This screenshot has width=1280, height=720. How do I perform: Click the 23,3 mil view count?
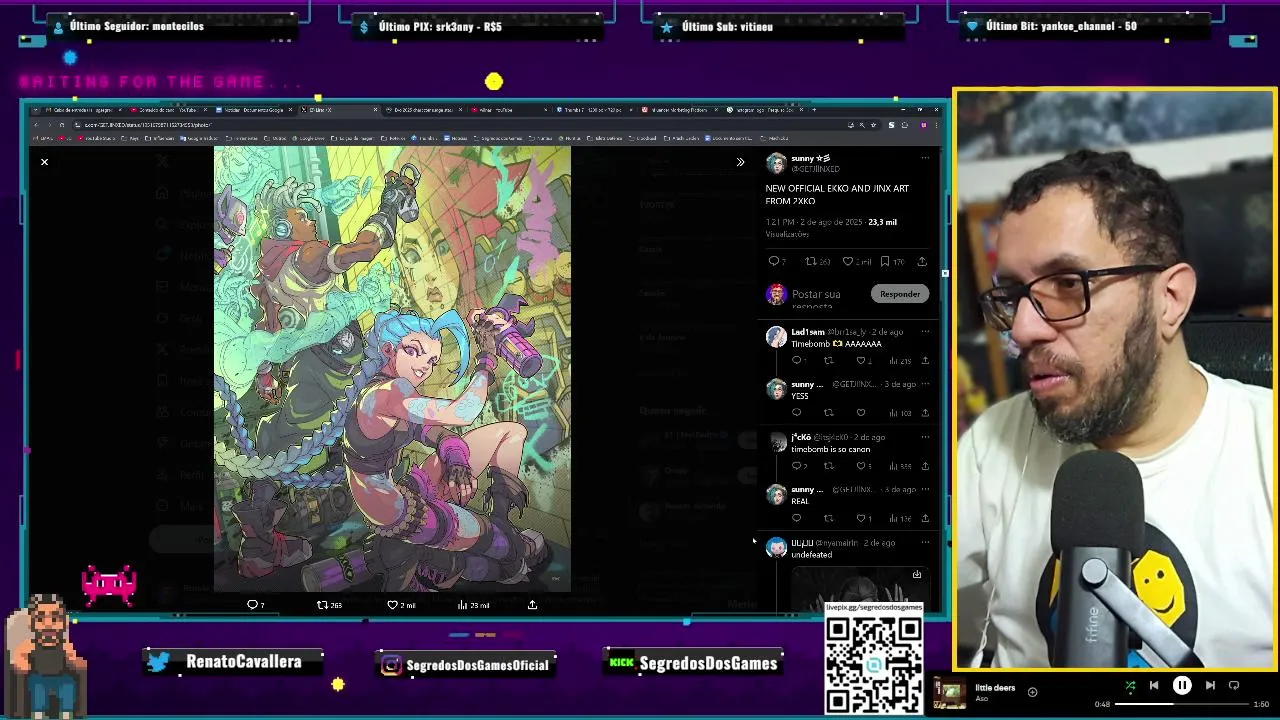(882, 222)
